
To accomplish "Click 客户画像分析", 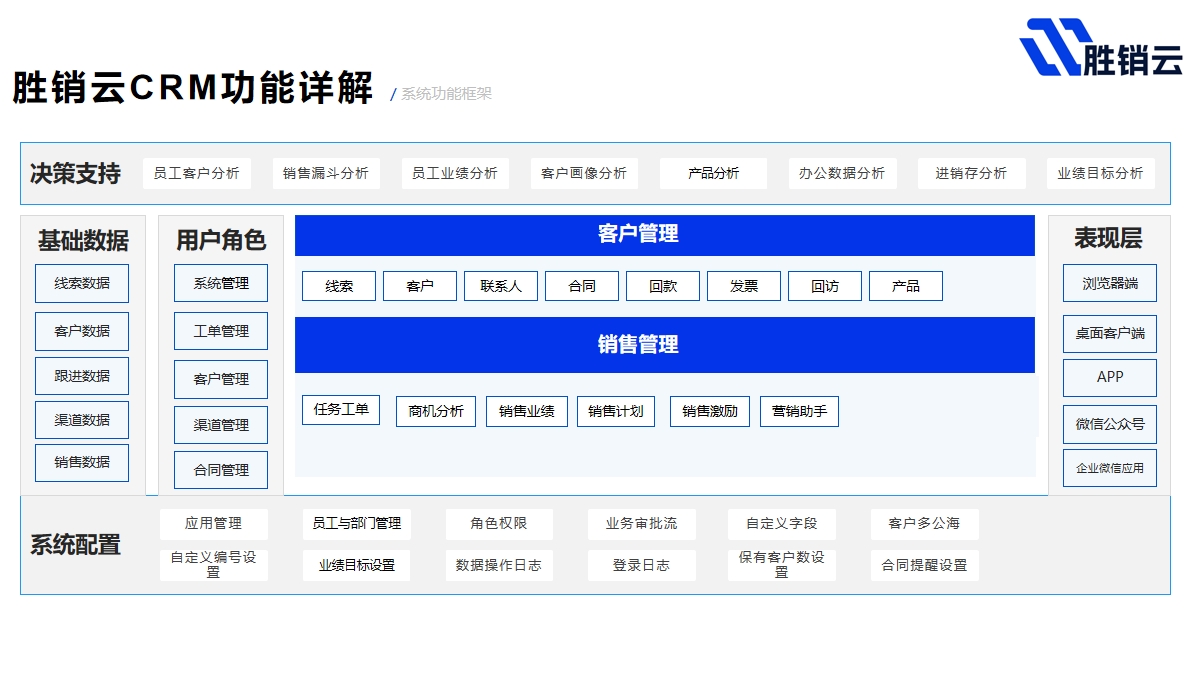I will coord(584,173).
